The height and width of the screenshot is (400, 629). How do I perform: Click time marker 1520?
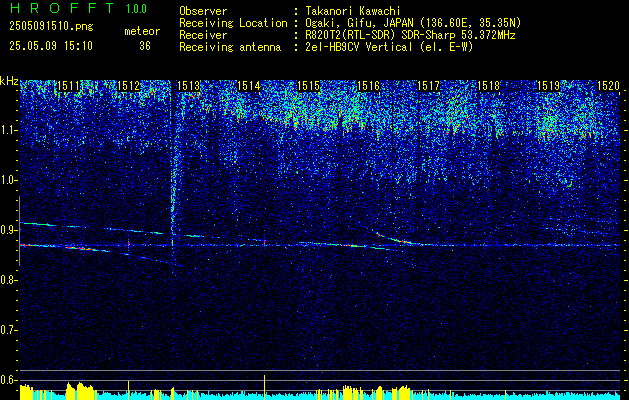[x=609, y=85]
